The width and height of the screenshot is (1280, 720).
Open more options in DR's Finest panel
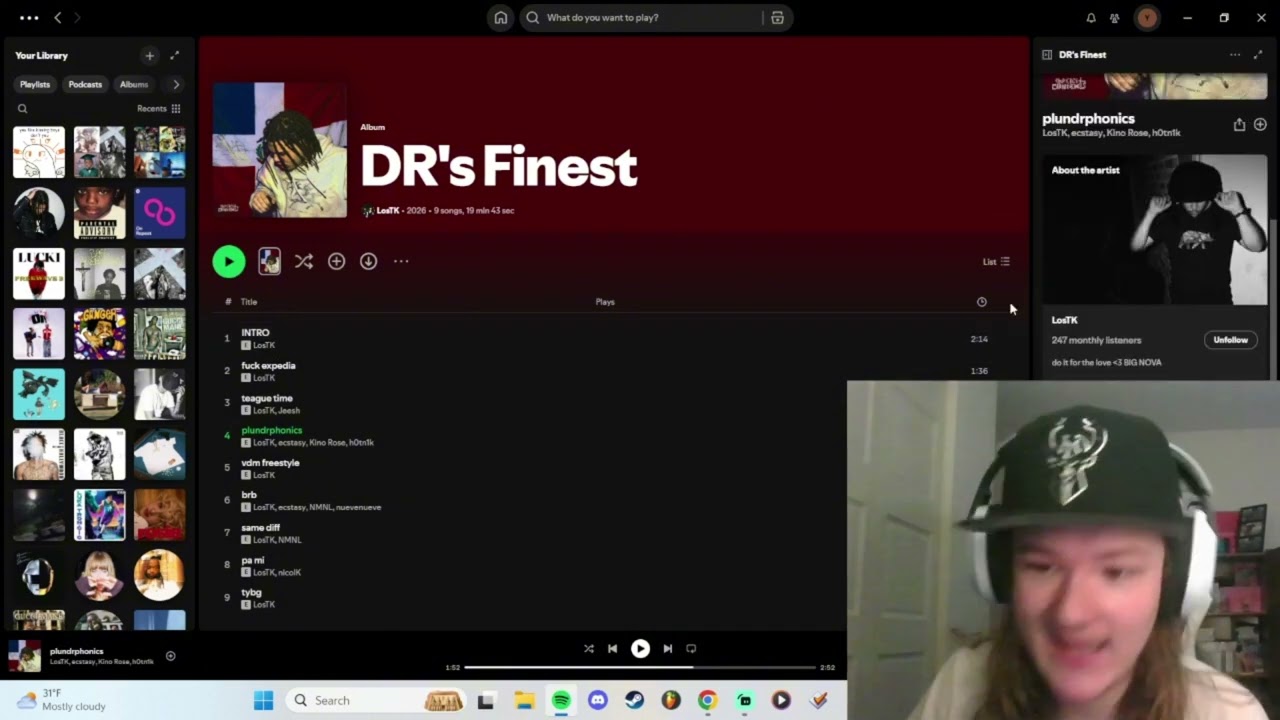[x=1235, y=55]
